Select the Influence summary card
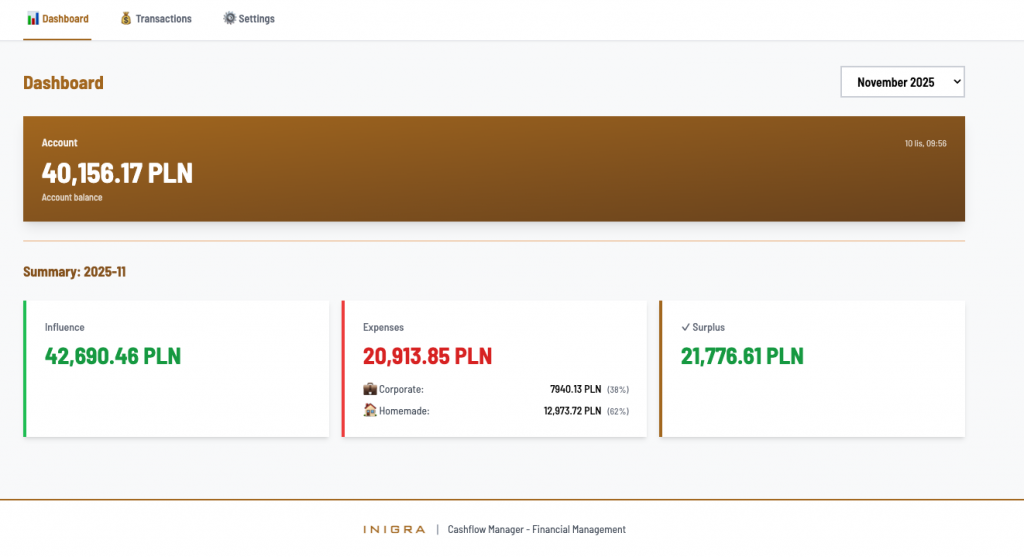Viewport: 1024px width, 557px height. (176, 368)
